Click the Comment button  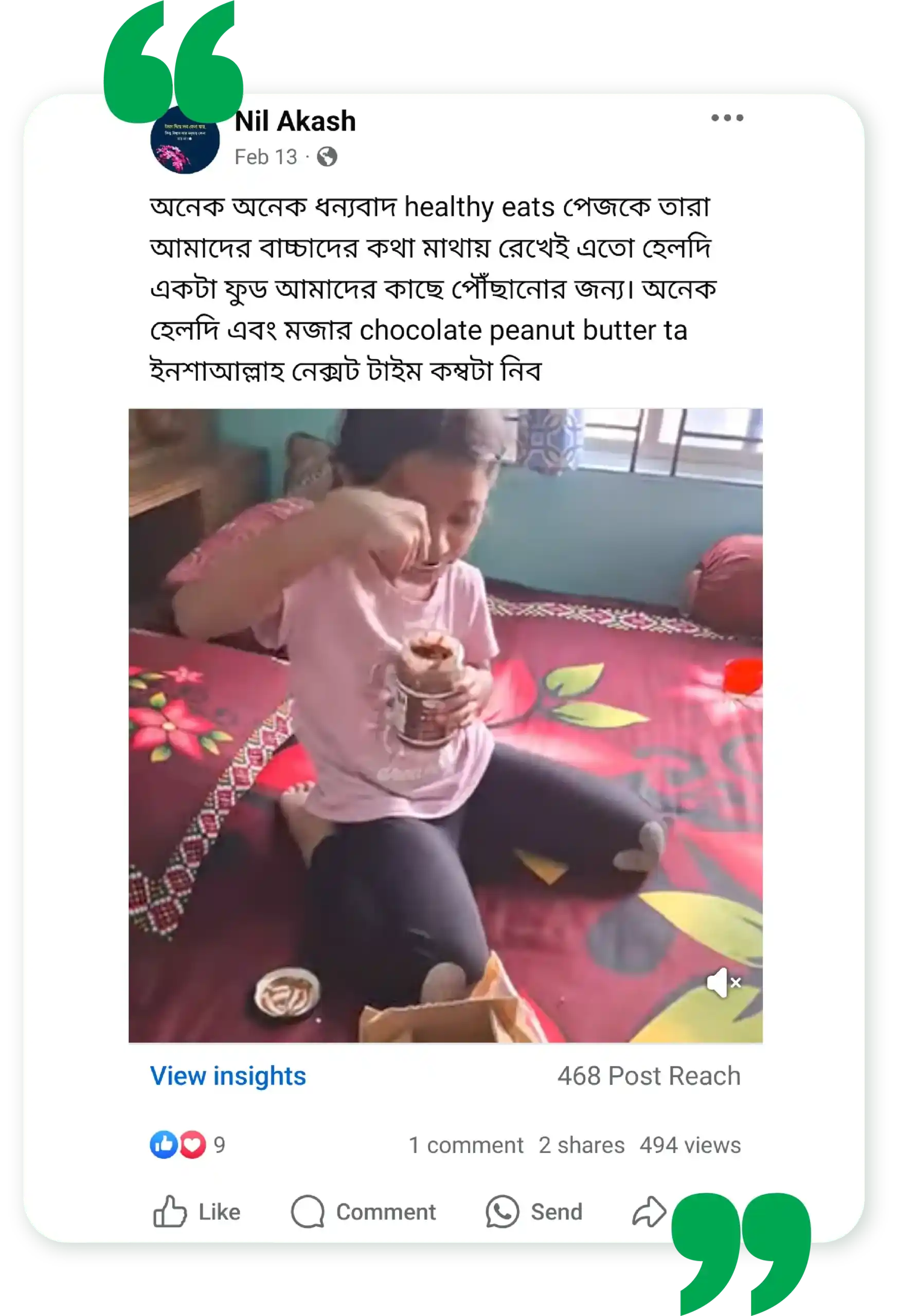pyautogui.click(x=363, y=1212)
